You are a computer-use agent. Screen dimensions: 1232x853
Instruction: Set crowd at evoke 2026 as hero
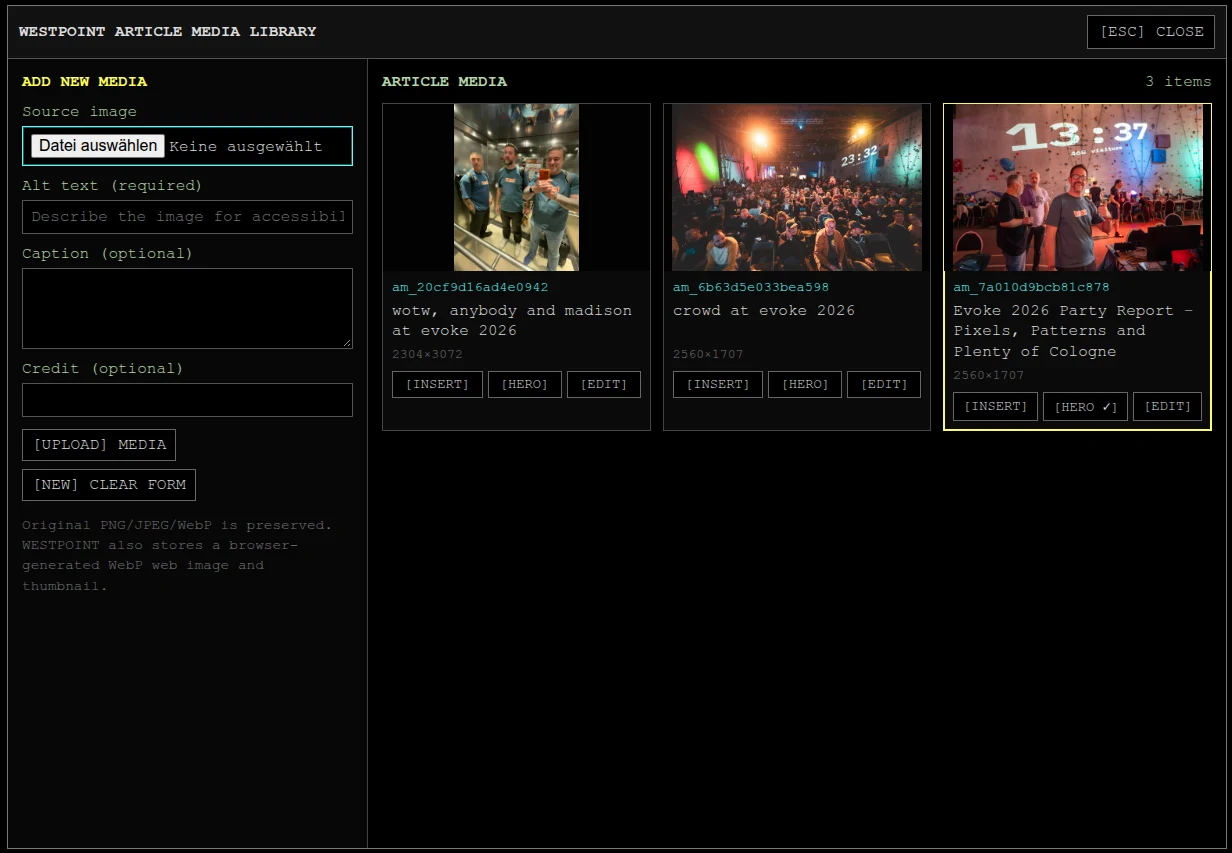805,385
